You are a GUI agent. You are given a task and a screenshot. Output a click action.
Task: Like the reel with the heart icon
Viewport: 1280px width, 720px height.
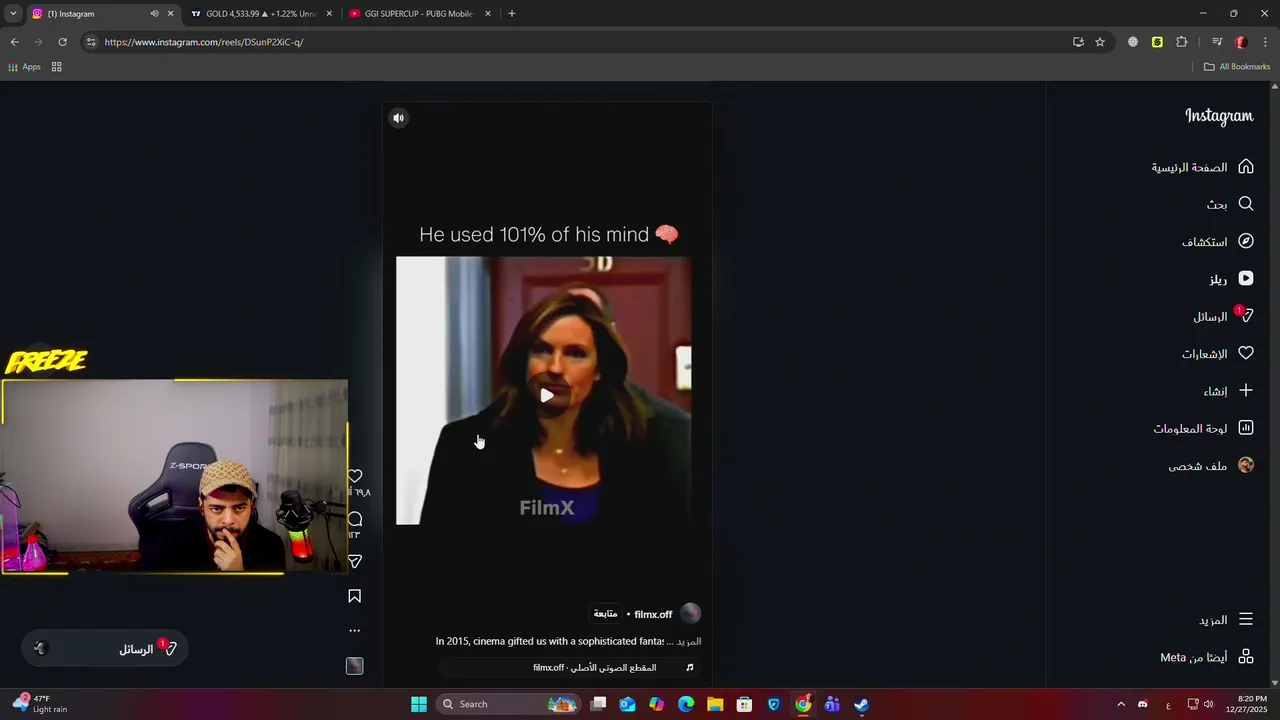(355, 477)
